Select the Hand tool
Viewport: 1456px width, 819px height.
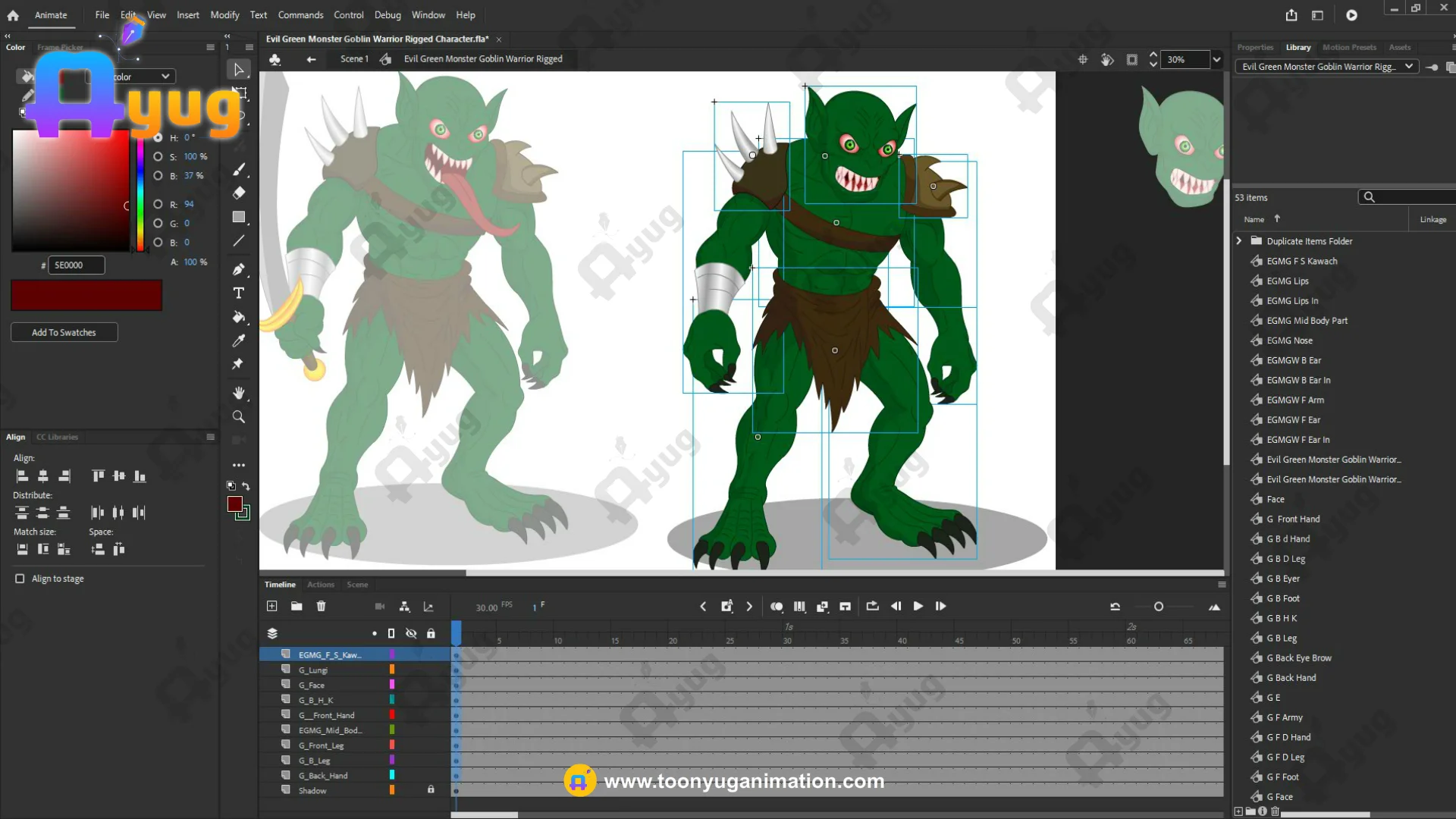coord(239,393)
